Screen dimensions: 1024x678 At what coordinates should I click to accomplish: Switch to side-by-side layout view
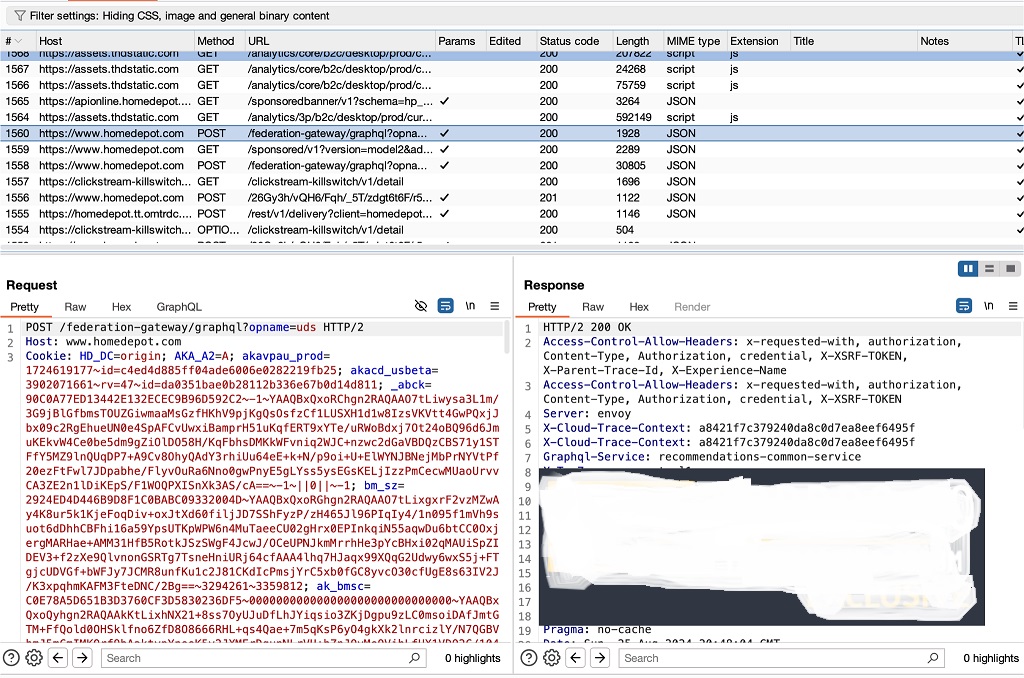tap(968, 269)
